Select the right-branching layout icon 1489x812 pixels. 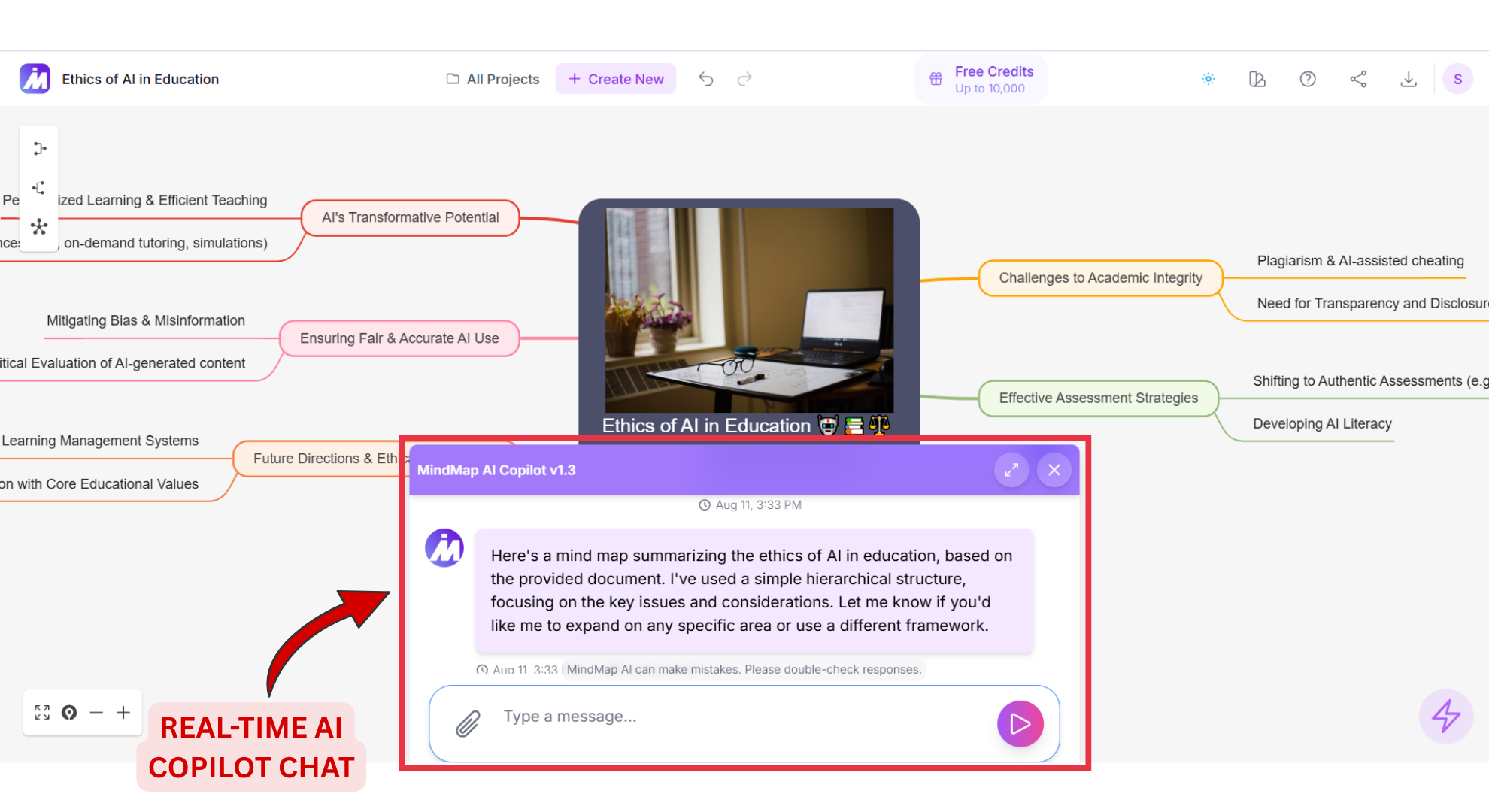click(x=40, y=149)
